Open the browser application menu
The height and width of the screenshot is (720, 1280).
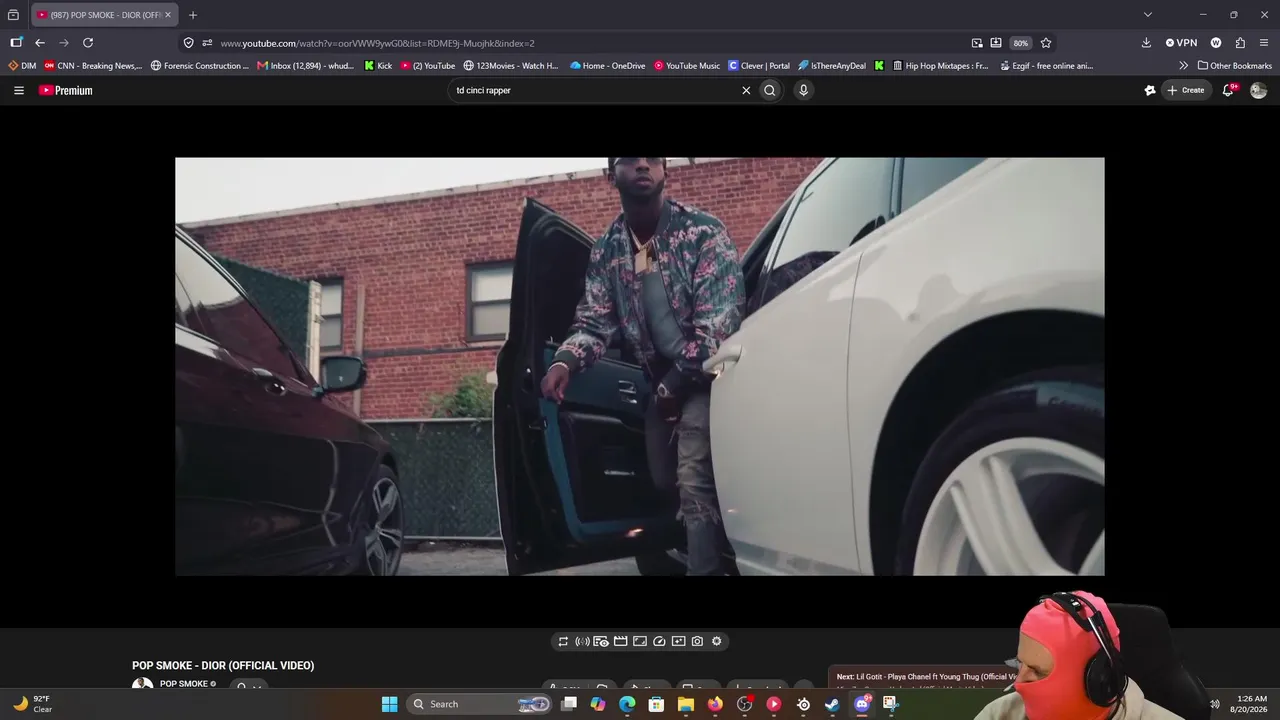1264,43
